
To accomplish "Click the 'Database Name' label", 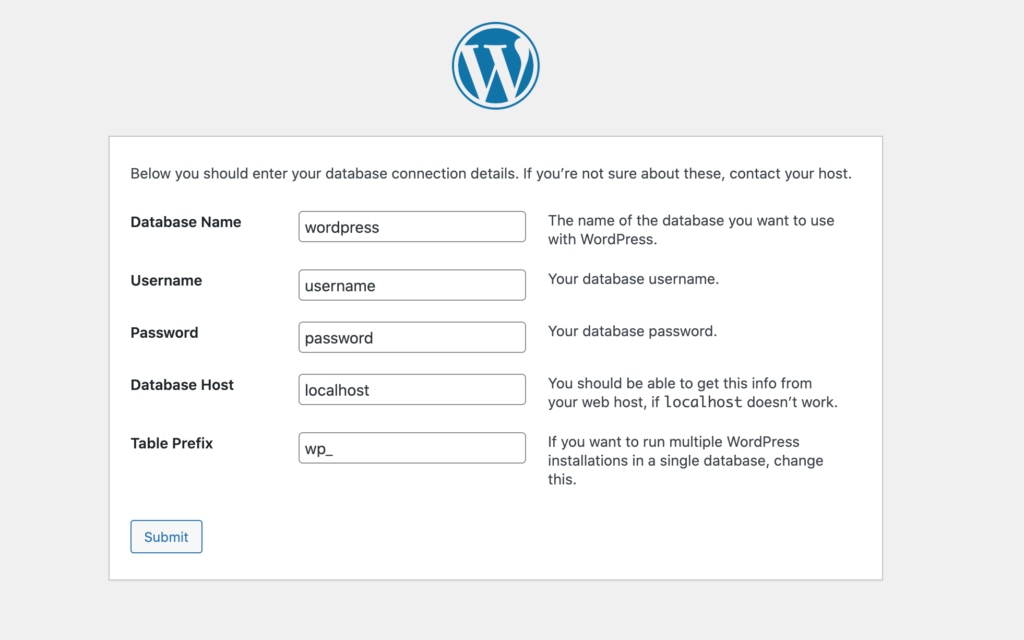I will click(185, 222).
